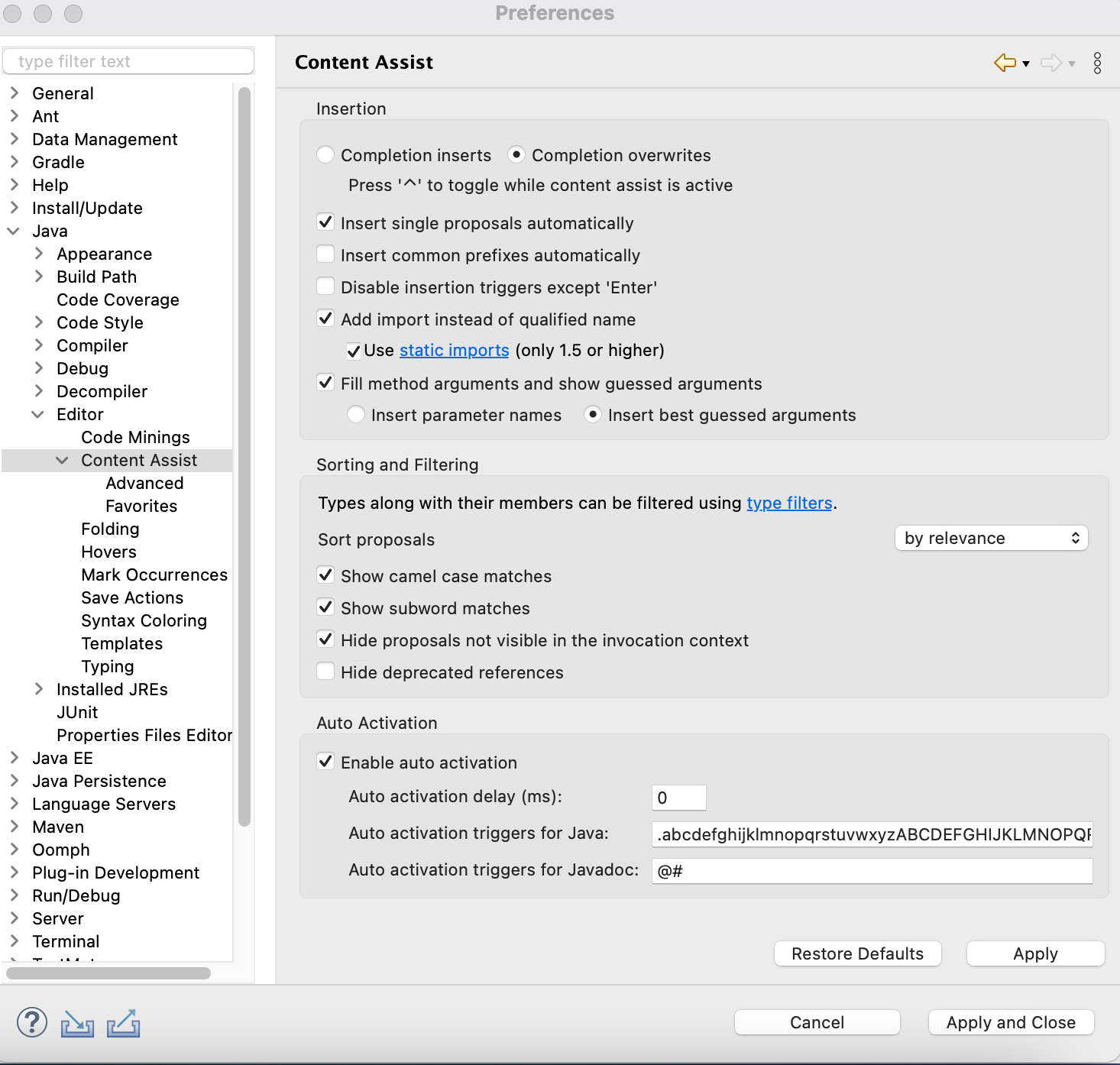The width and height of the screenshot is (1120, 1065).
Task: Open Save Actions preference page
Action: click(x=132, y=597)
